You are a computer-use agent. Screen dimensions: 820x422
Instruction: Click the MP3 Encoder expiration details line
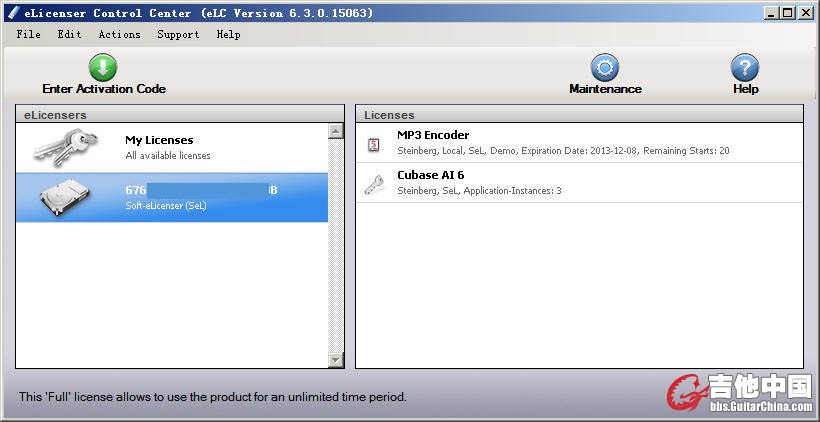(x=563, y=151)
